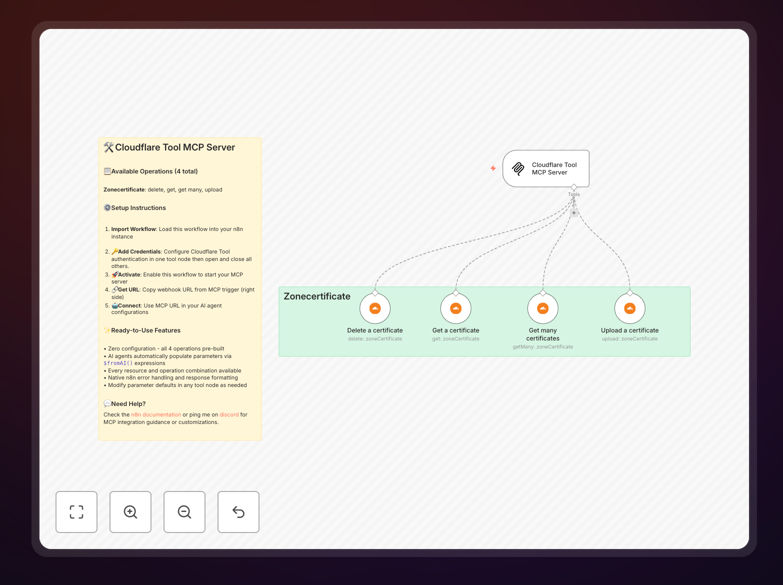Viewport: 783px width, 585px height.
Task: Click the Zero configuration feature bullet
Action: click(x=164, y=349)
